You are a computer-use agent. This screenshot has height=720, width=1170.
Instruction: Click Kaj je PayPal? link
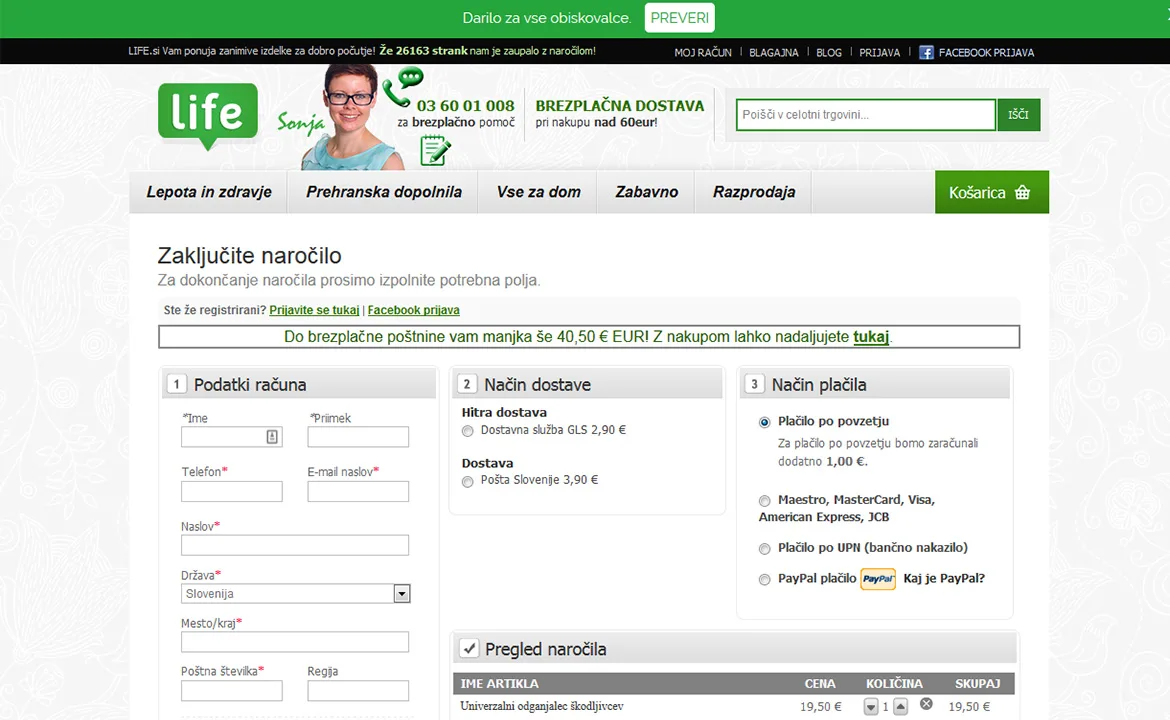tap(944, 578)
